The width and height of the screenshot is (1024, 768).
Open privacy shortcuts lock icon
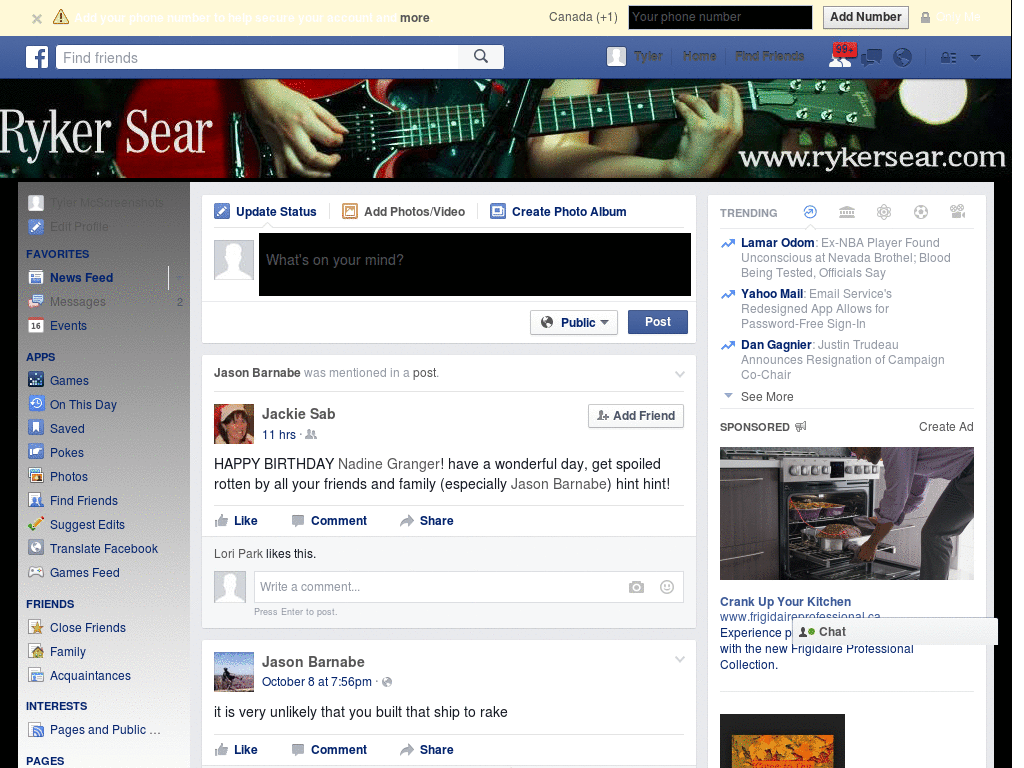[948, 57]
